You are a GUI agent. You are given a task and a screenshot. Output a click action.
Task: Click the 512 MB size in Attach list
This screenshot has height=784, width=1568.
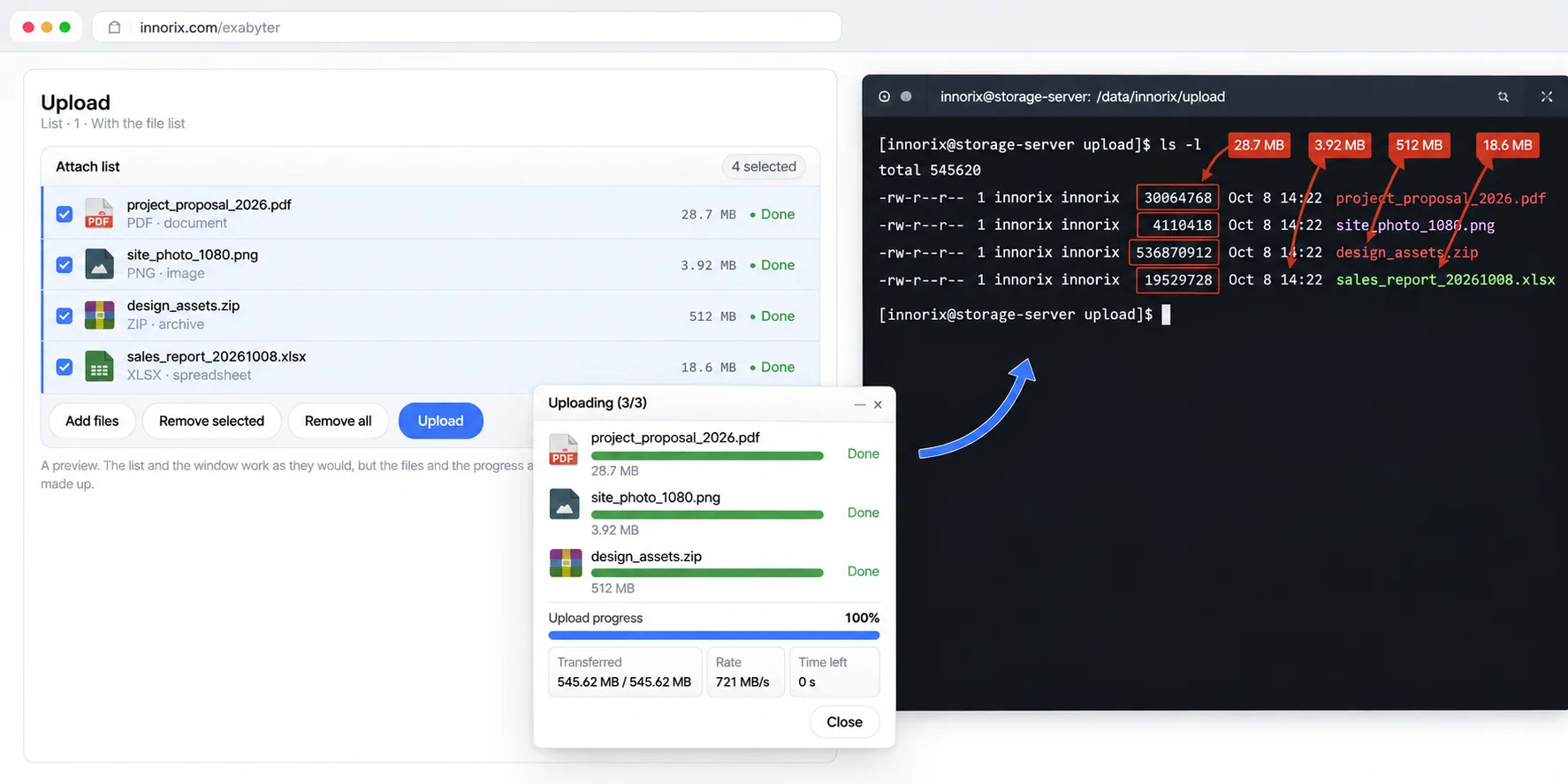coord(712,316)
